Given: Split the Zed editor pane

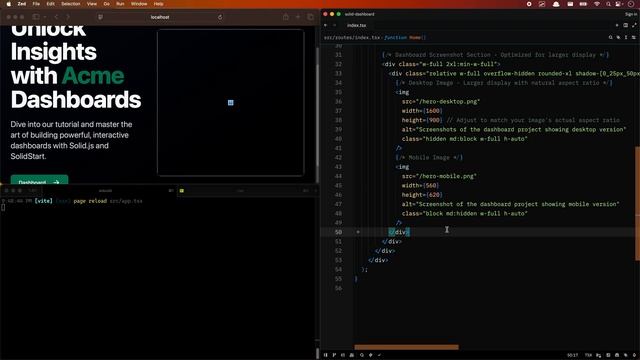Looking at the screenshot, I should [625, 25].
